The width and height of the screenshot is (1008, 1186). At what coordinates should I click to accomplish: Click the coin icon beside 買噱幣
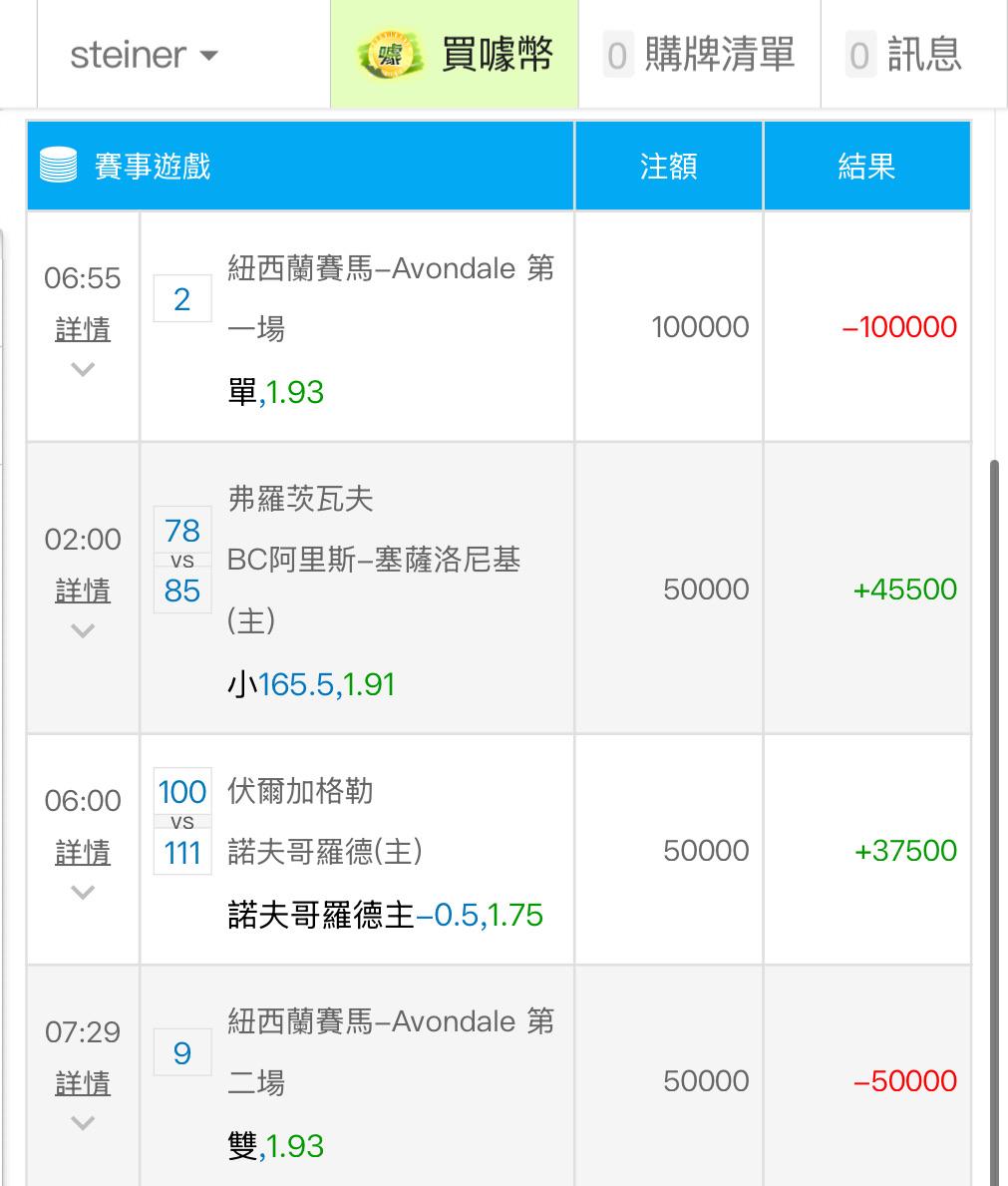click(x=385, y=54)
